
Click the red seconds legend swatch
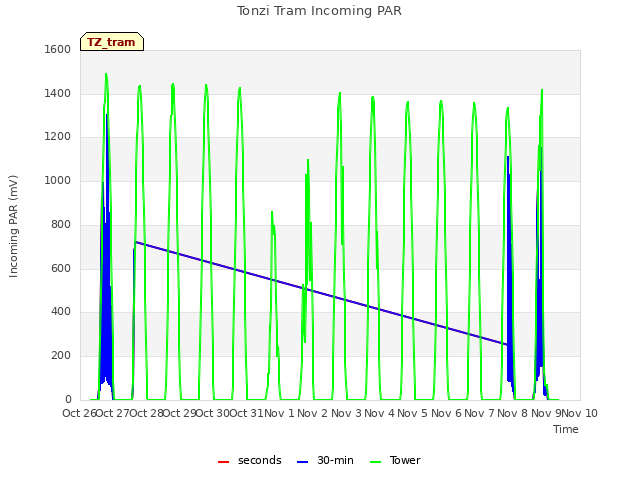pos(223,462)
